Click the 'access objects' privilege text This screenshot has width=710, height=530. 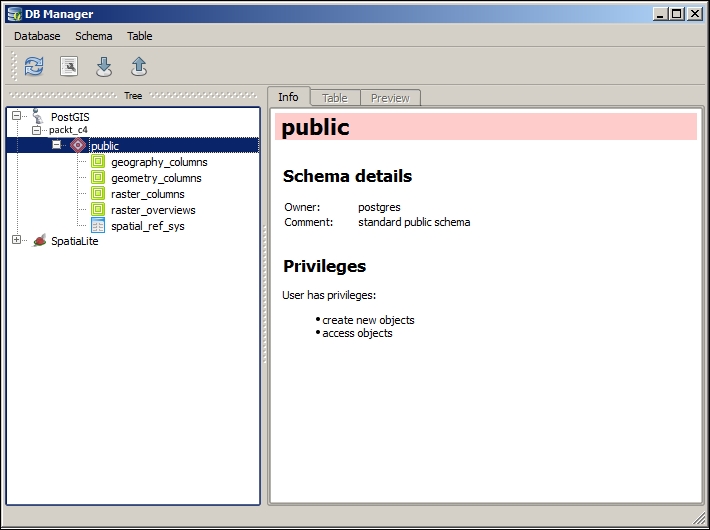[x=357, y=333]
